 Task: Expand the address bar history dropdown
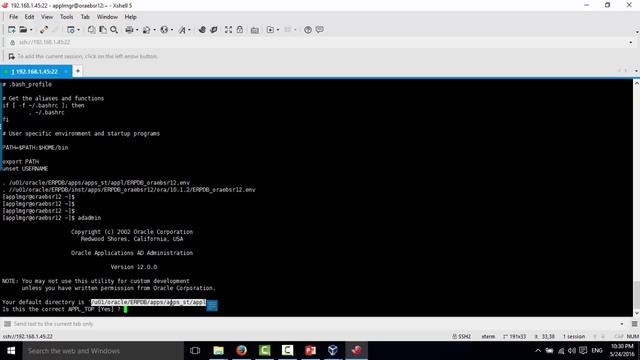pyautogui.click(x=631, y=42)
